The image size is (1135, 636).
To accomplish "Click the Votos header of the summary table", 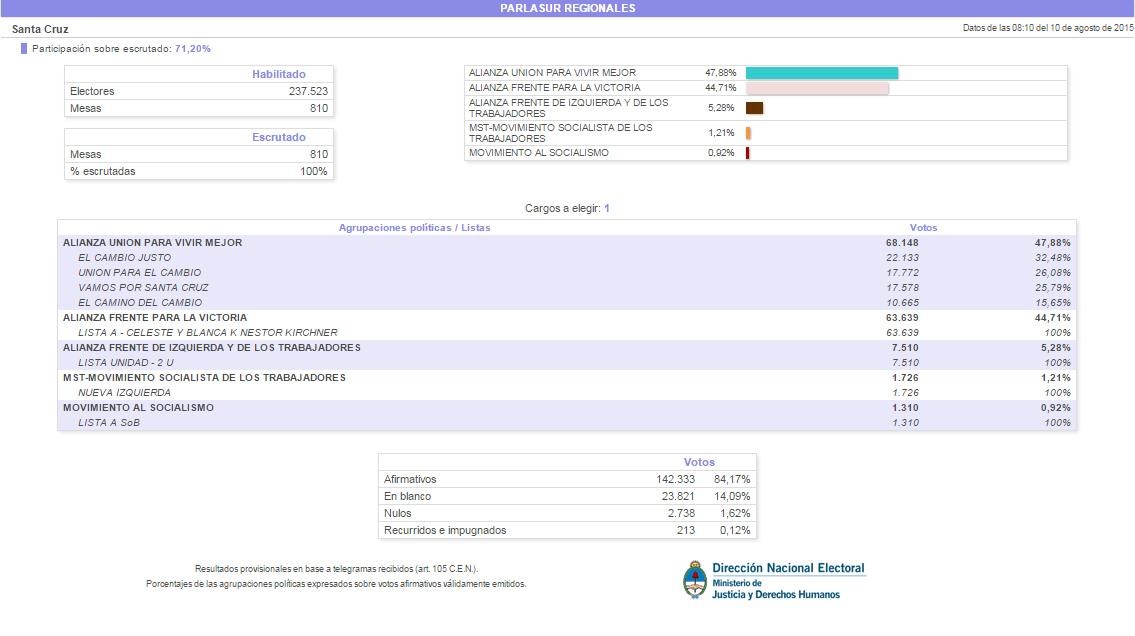I will 699,462.
